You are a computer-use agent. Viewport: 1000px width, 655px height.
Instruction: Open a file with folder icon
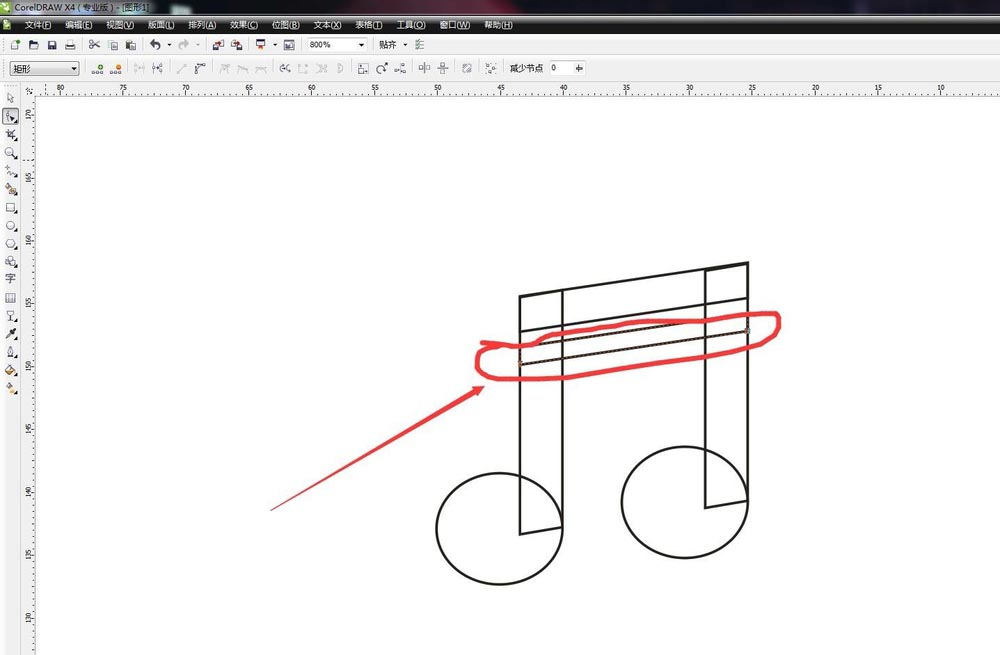coord(34,45)
